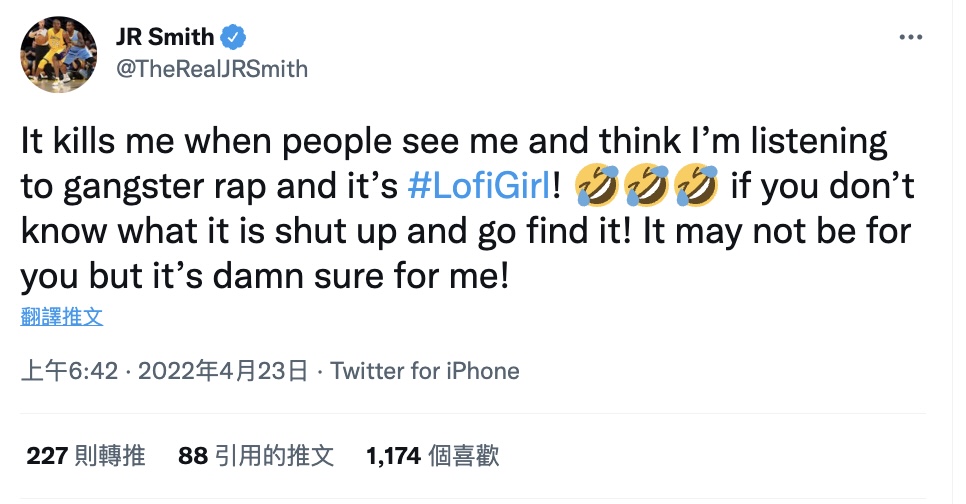Screen dimensions: 966x504
Task: View the 88 引用的推文 quote tweets
Action: (x=256, y=457)
